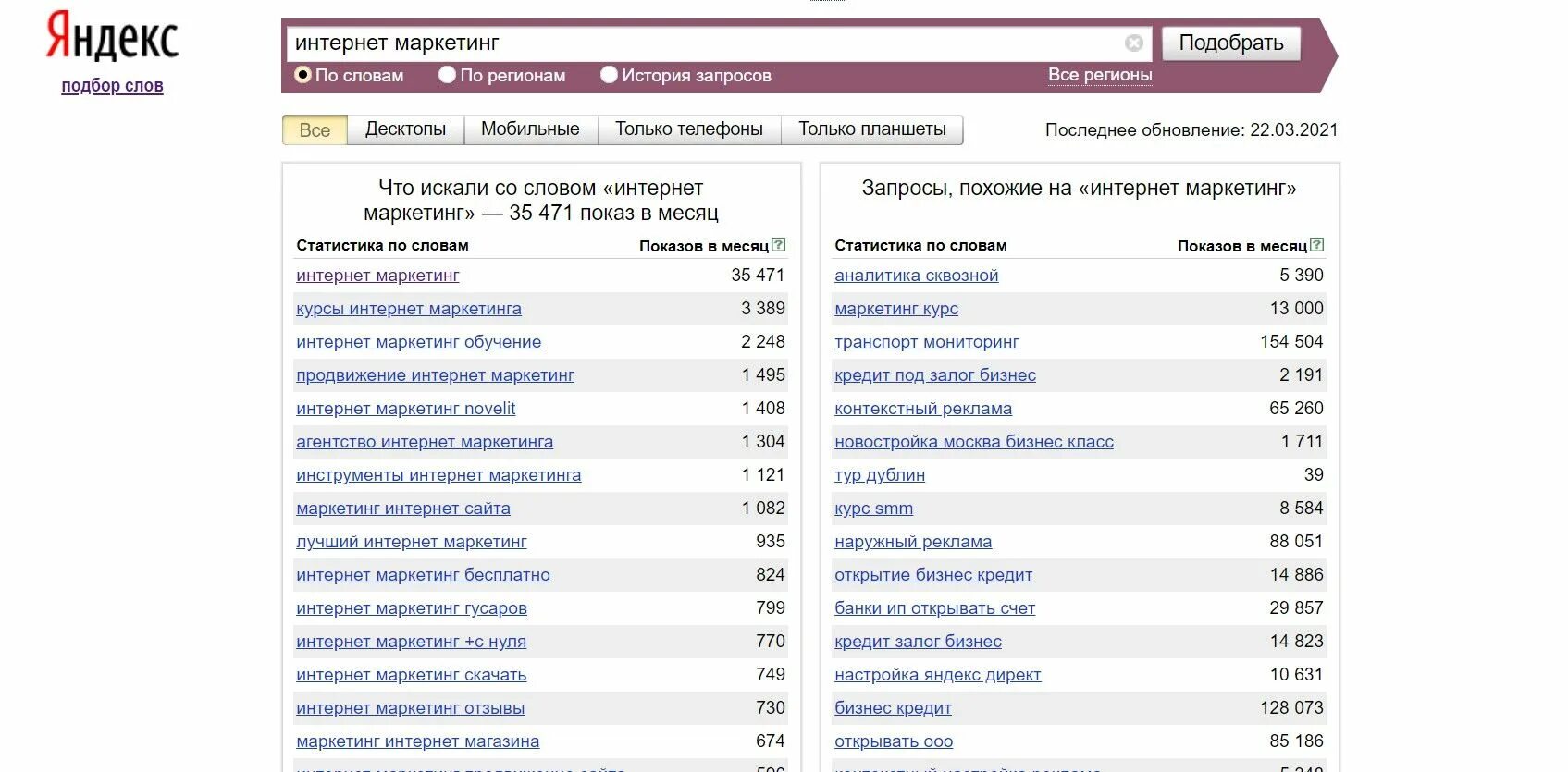Clear the search field with the X icon

[x=1133, y=43]
